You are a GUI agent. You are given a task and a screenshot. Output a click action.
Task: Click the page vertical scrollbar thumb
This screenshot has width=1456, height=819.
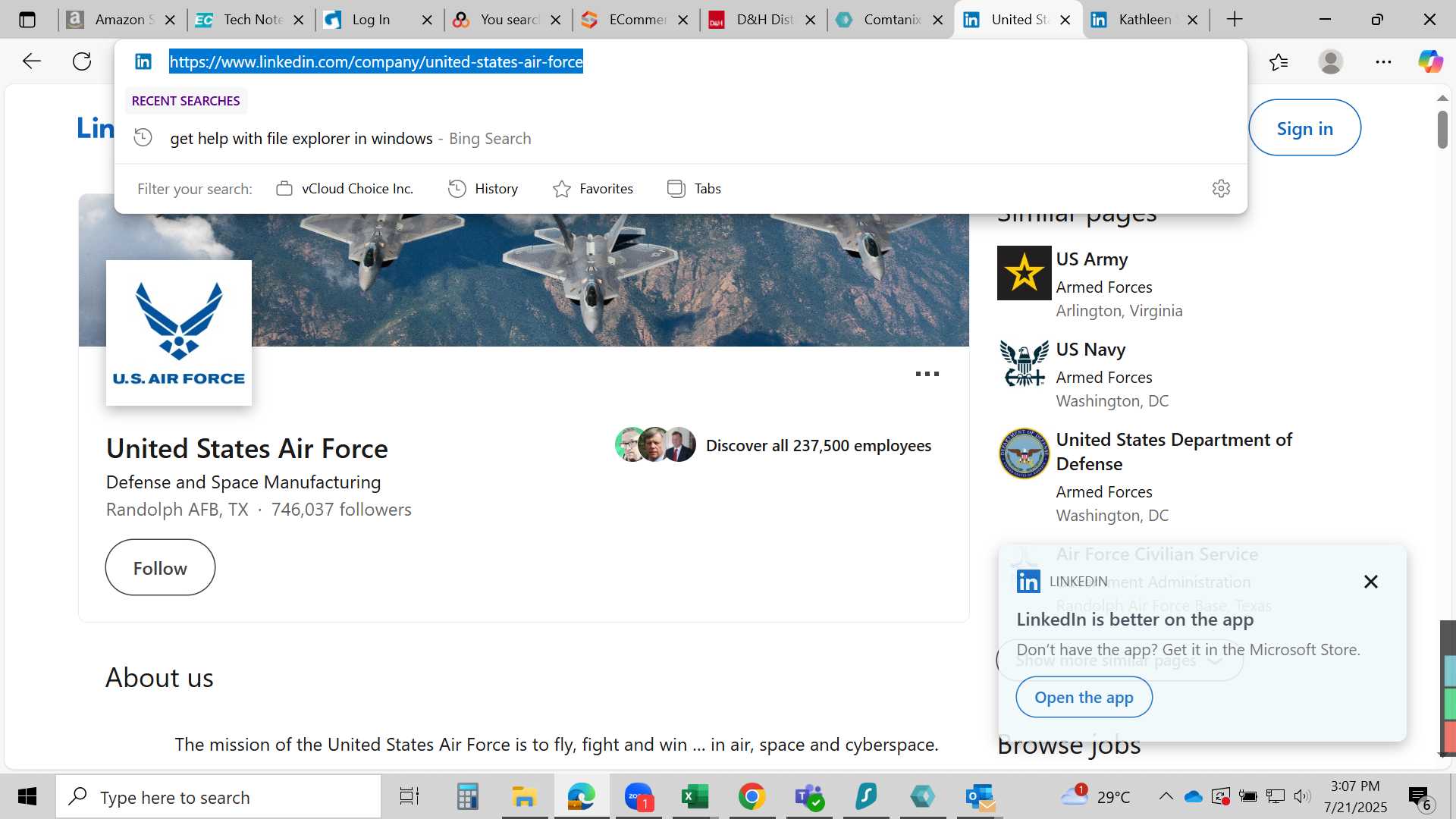coord(1442,130)
